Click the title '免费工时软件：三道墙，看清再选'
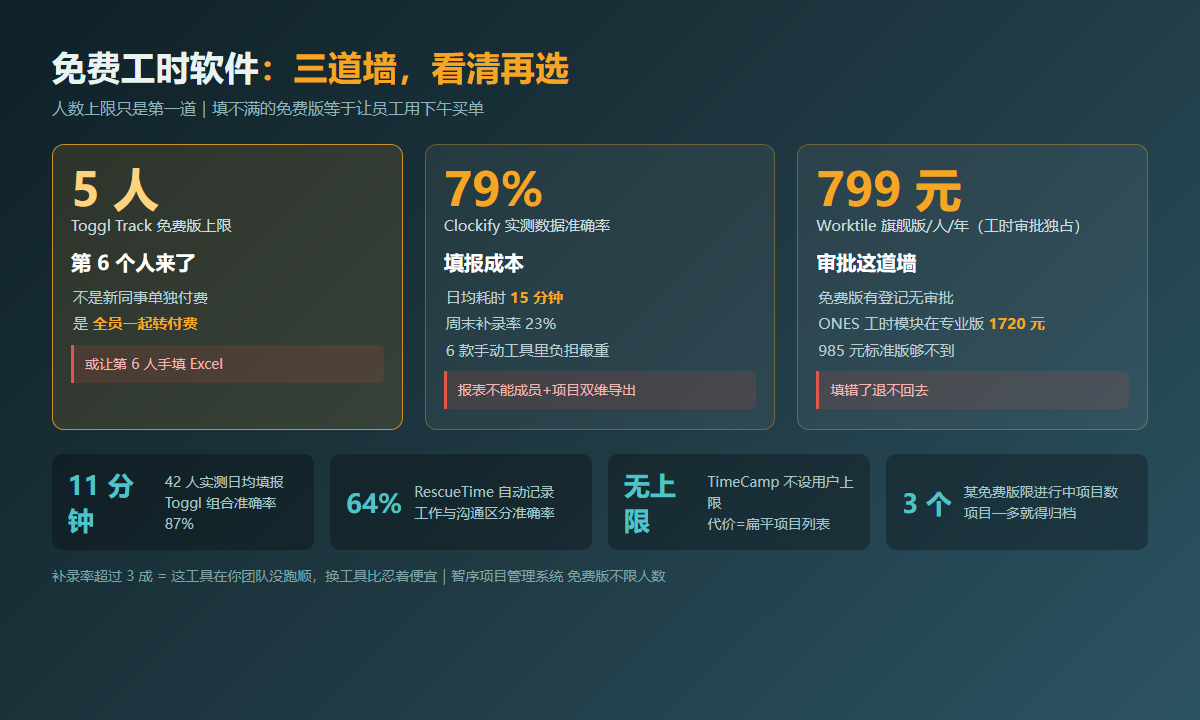This screenshot has height=720, width=1200. pos(310,69)
